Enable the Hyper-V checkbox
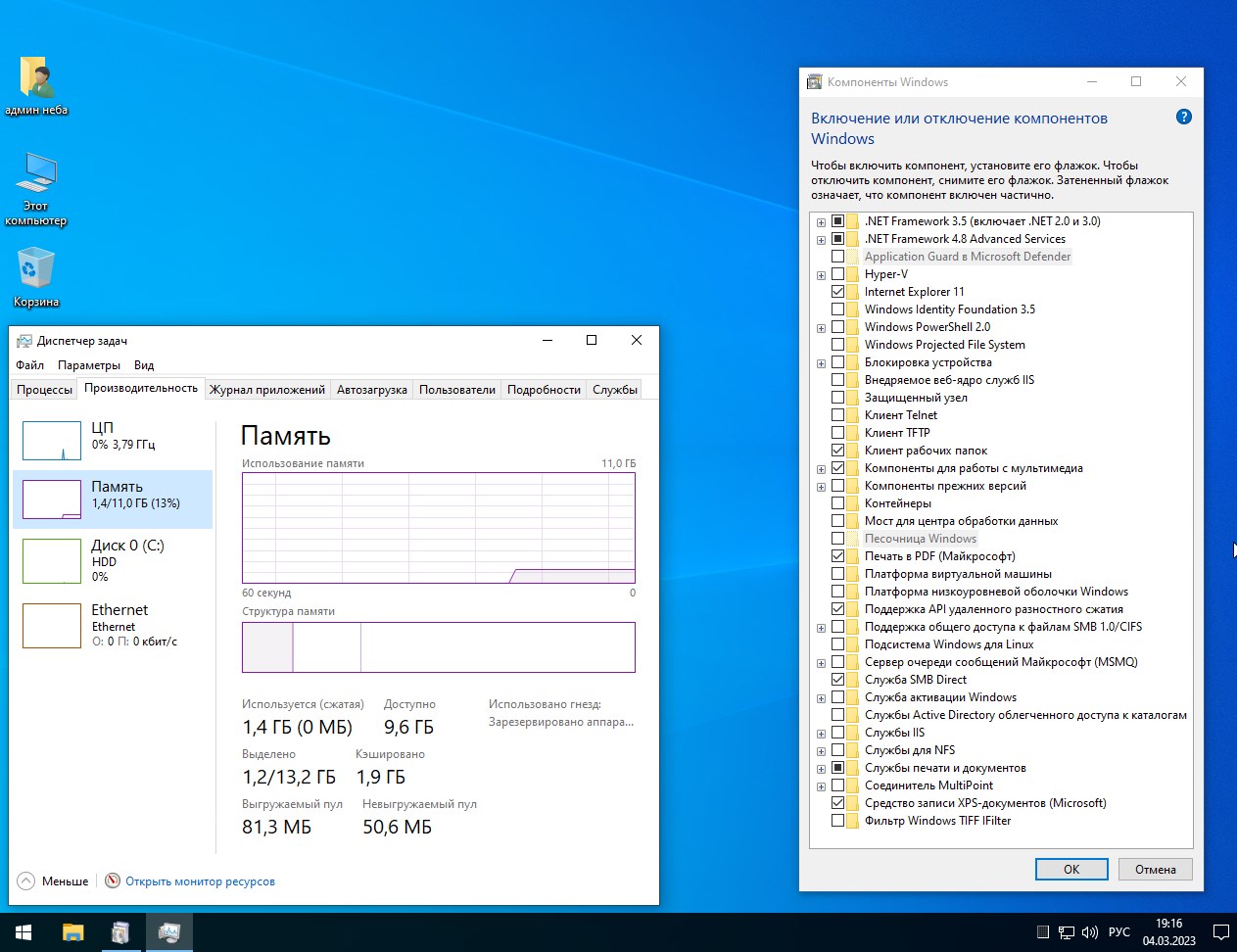The height and width of the screenshot is (952, 1237). tap(837, 274)
